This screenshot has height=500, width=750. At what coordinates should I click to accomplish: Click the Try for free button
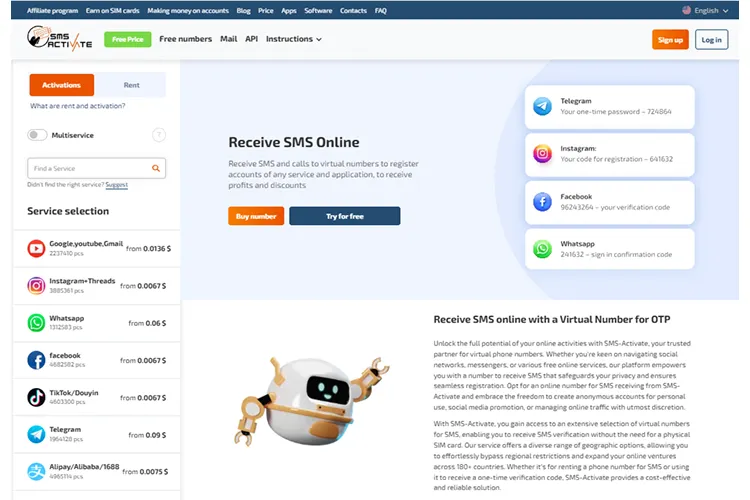click(344, 216)
